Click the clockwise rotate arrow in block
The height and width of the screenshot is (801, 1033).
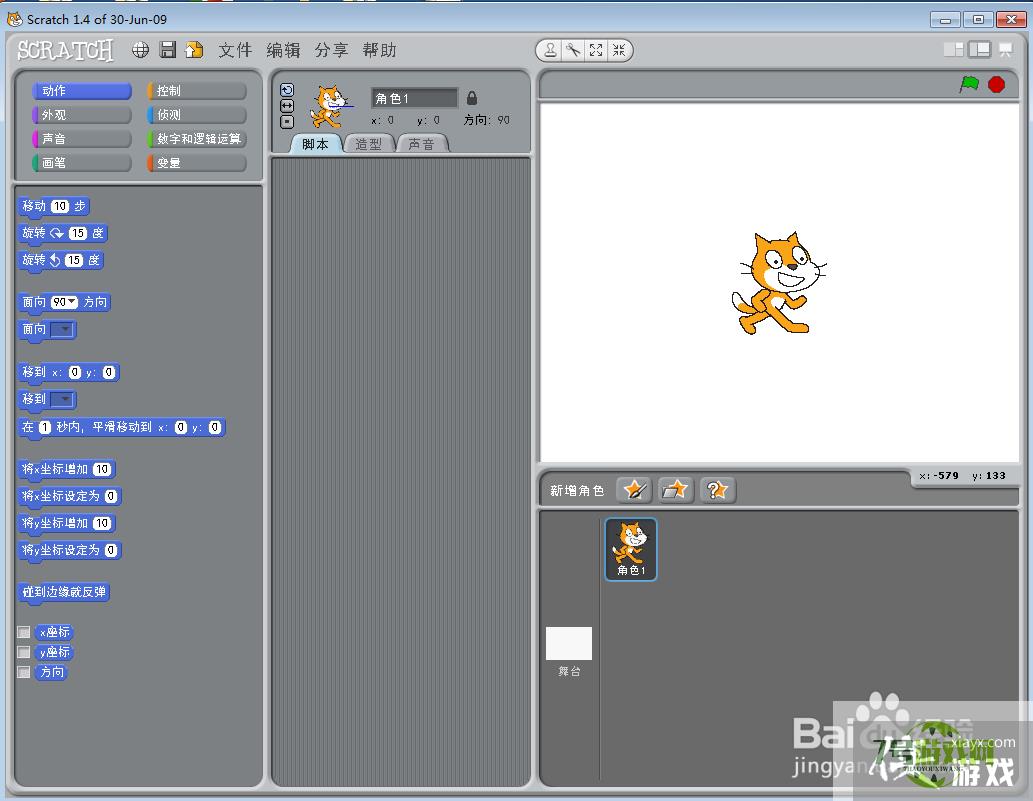57,233
